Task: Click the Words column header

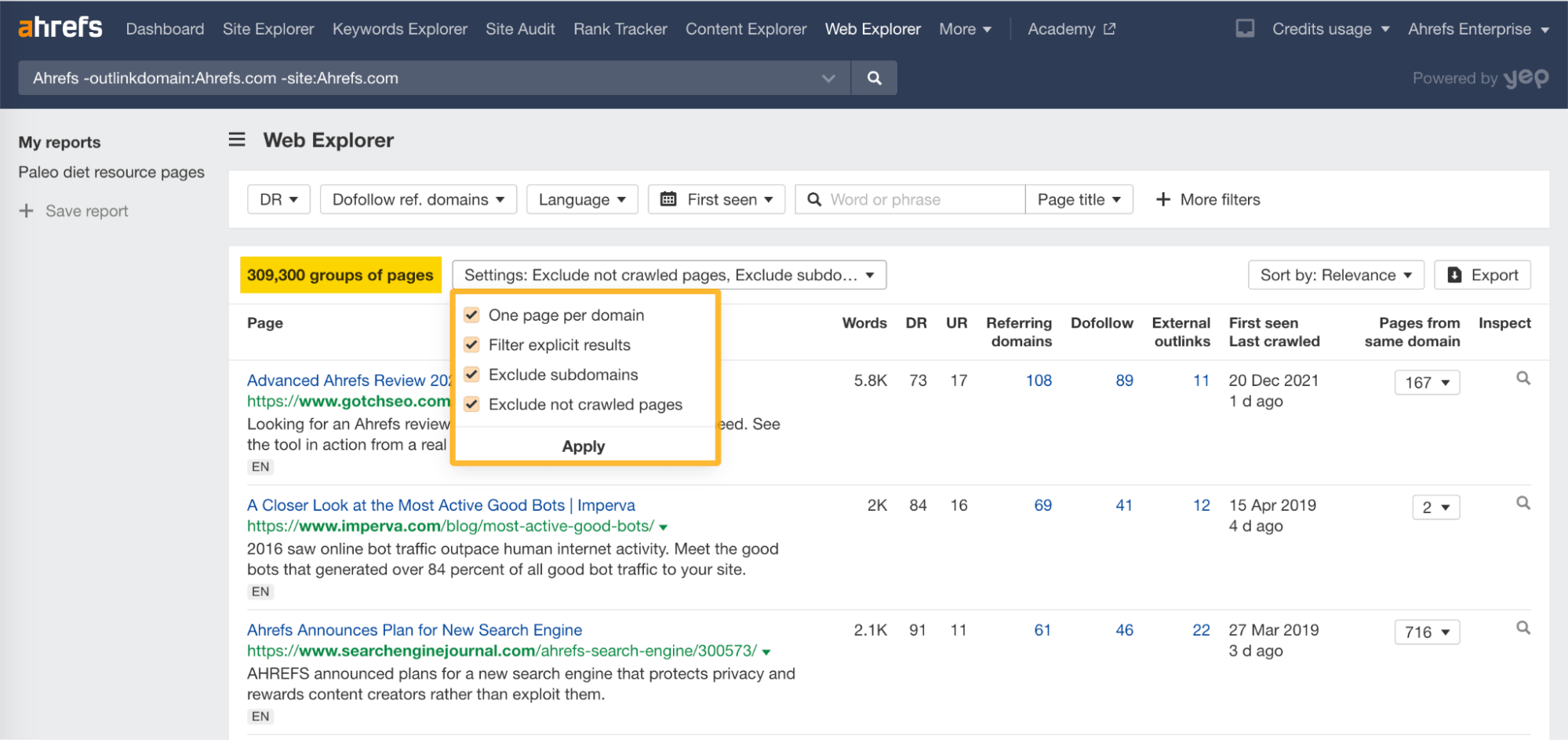Action: click(864, 323)
